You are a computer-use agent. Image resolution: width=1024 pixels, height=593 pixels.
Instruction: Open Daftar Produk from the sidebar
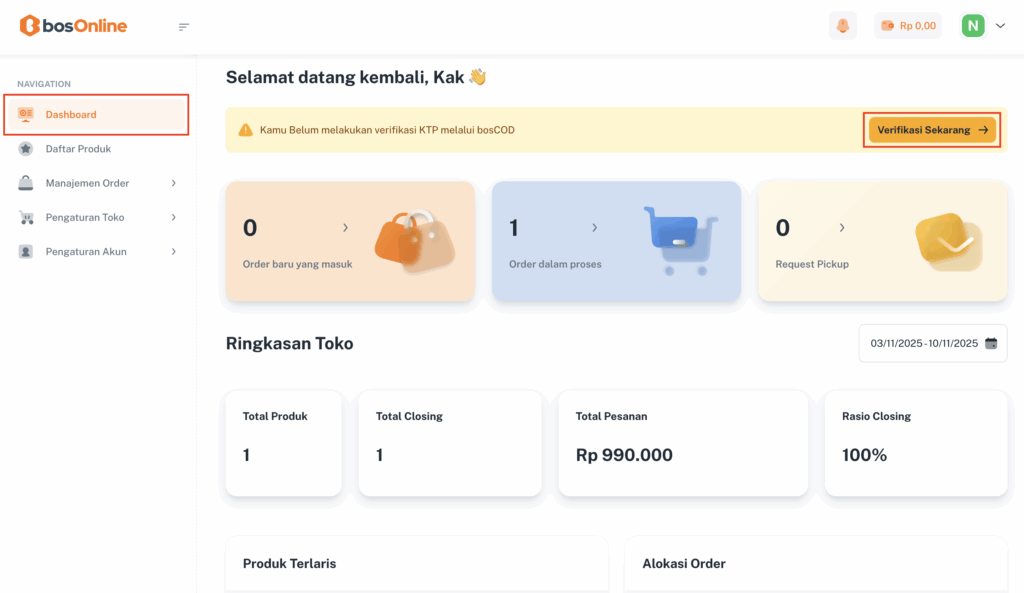point(78,149)
